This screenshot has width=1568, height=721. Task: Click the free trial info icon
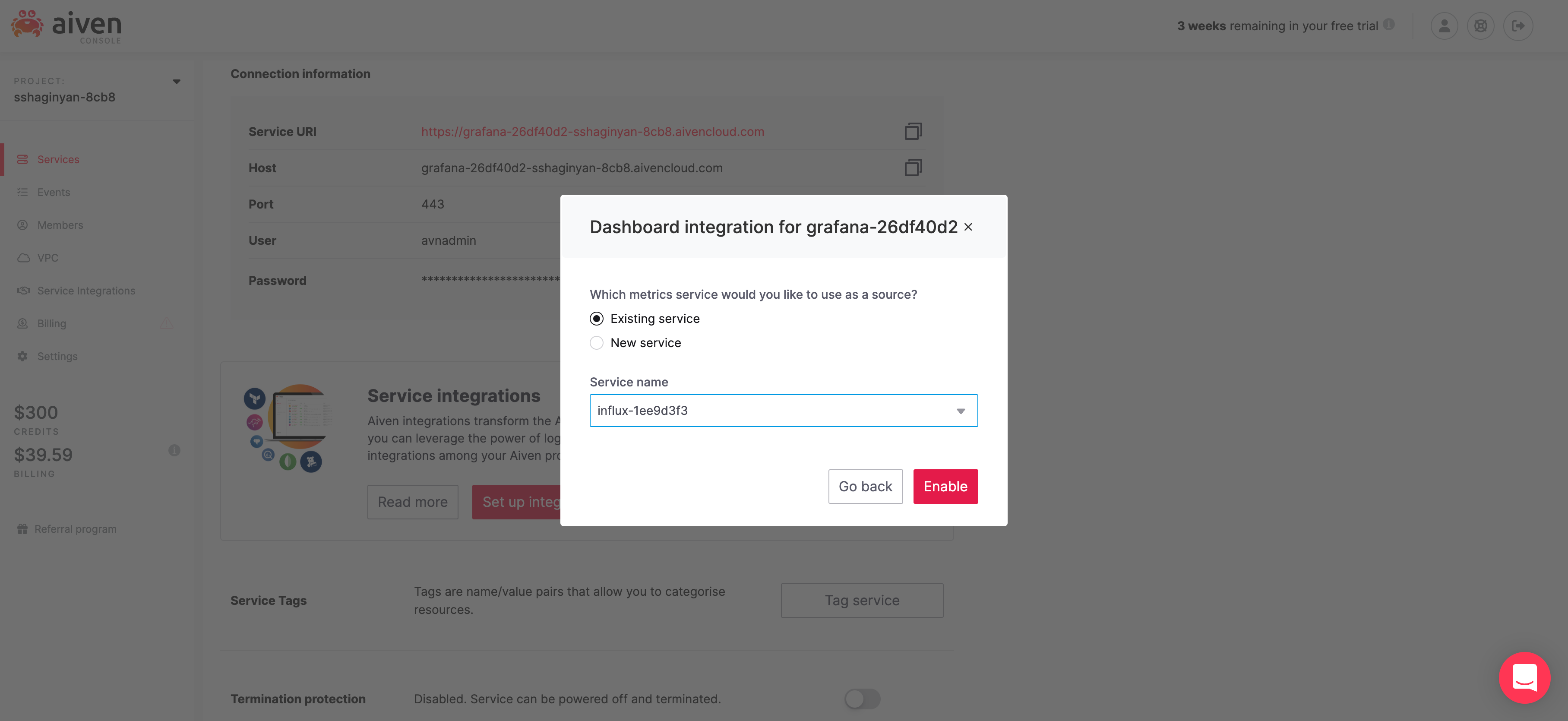pyautogui.click(x=1388, y=24)
